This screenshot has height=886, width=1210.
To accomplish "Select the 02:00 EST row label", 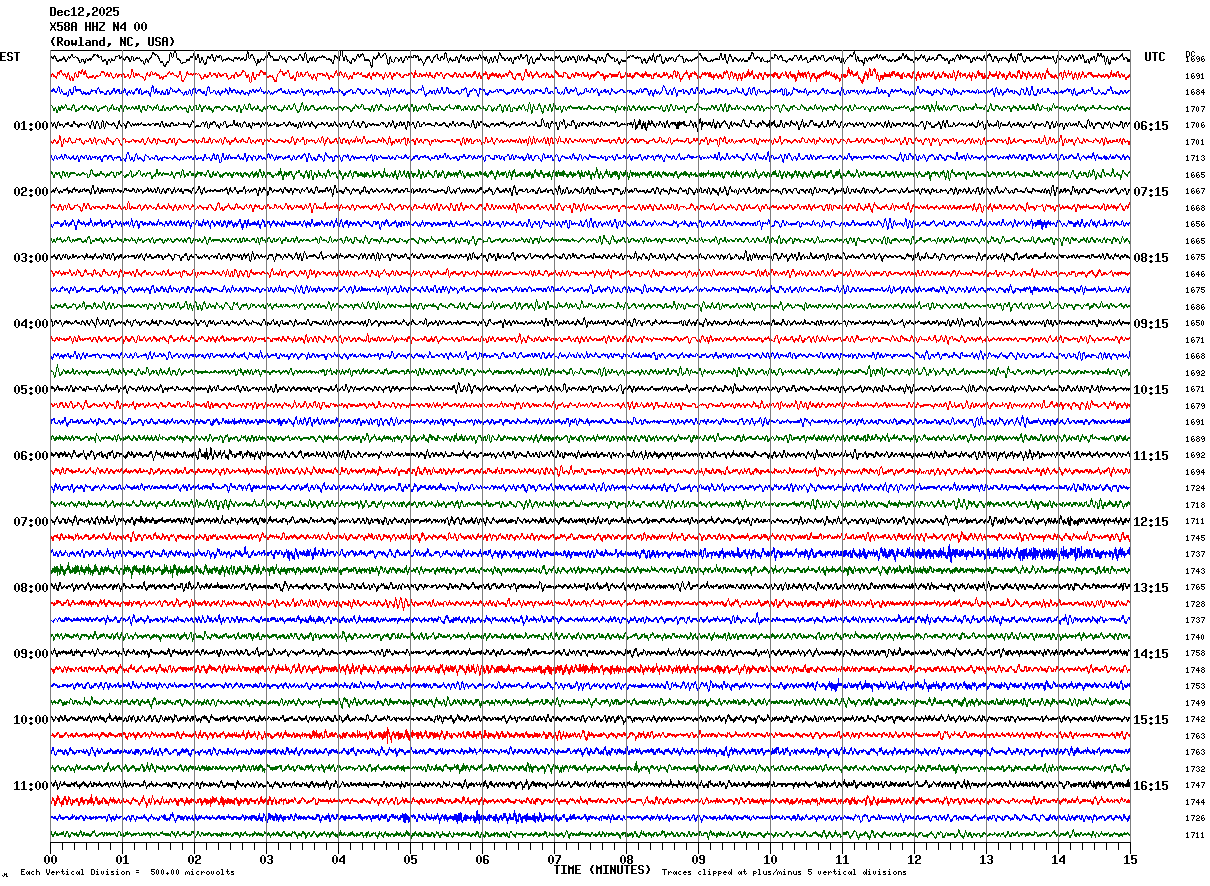I will pyautogui.click(x=31, y=192).
